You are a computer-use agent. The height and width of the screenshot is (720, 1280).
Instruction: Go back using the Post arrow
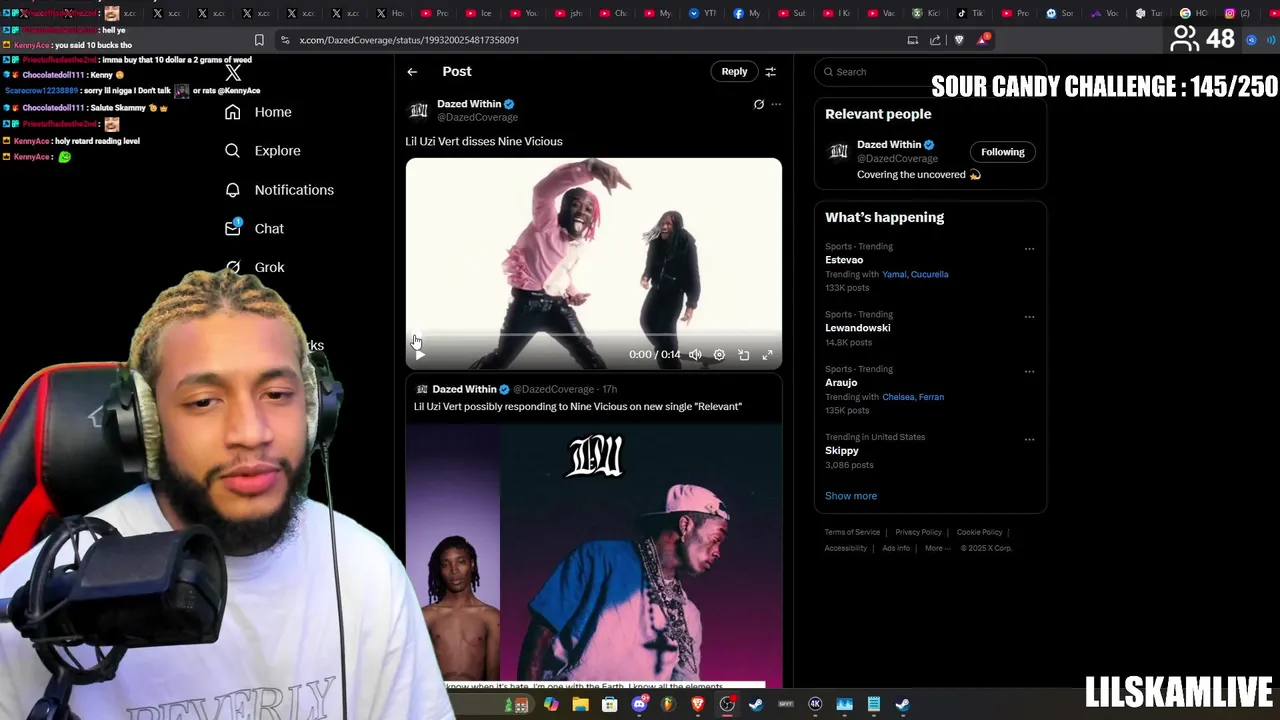pyautogui.click(x=412, y=72)
